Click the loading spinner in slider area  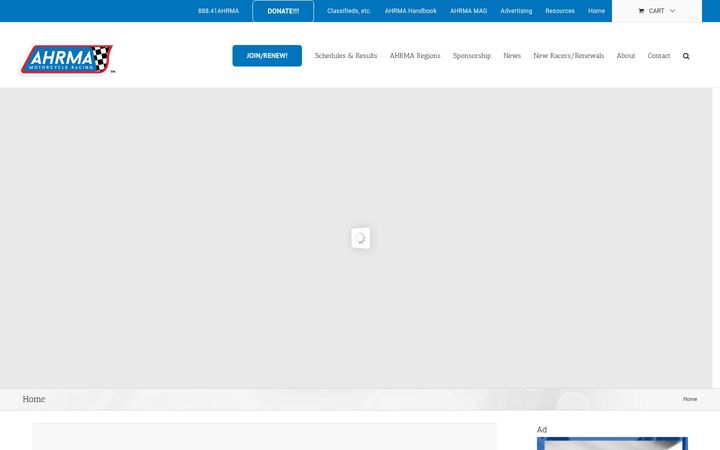[x=360, y=238]
